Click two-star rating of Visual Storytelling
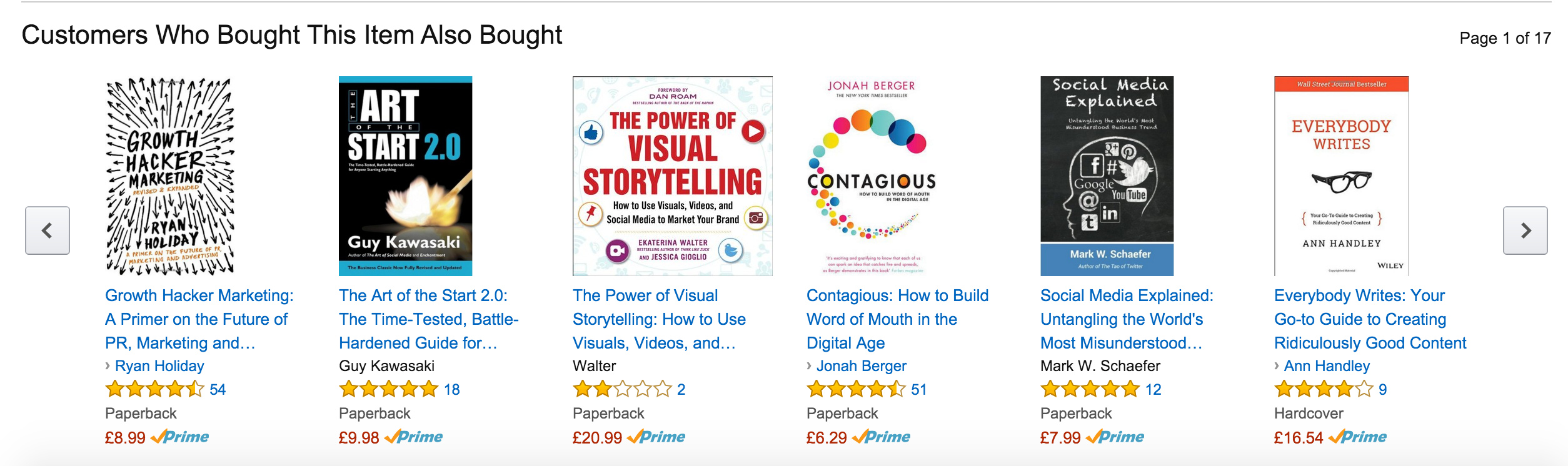 pos(621,390)
